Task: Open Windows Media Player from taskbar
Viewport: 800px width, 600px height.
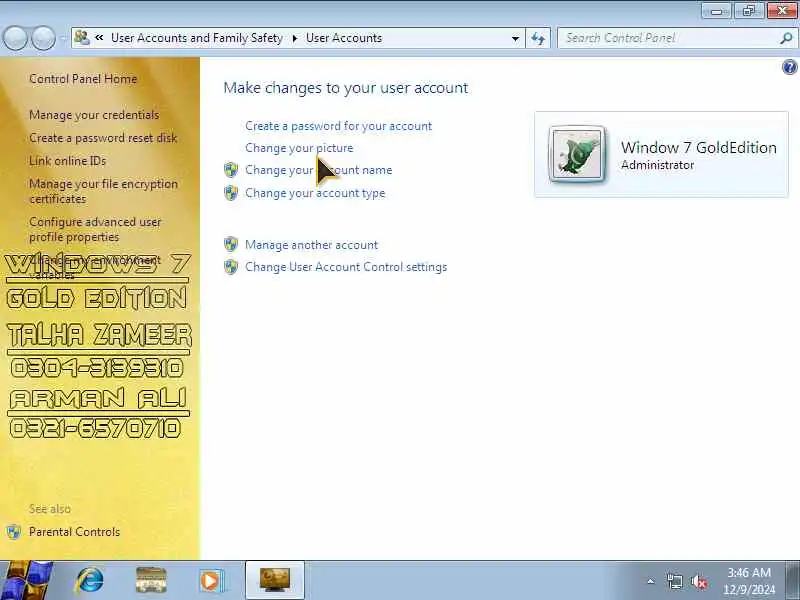Action: [211, 580]
